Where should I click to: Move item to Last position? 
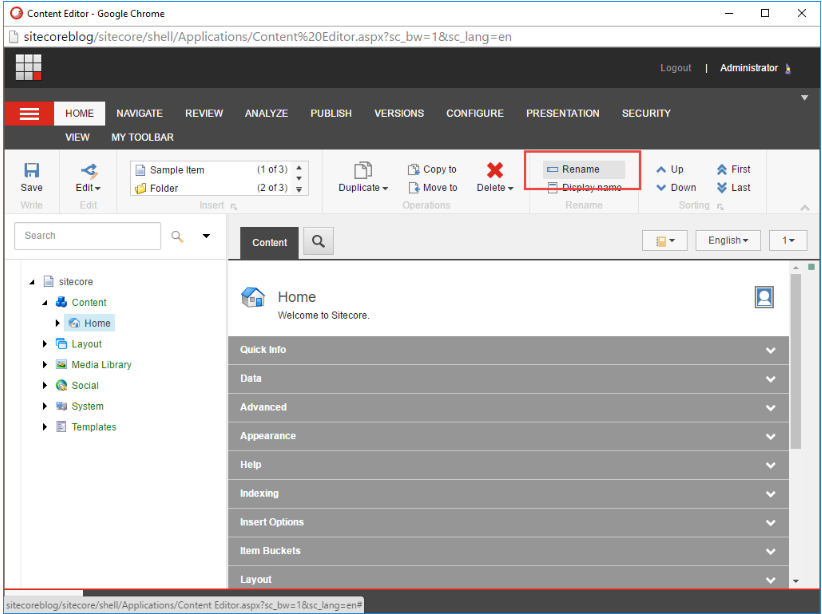(x=733, y=187)
